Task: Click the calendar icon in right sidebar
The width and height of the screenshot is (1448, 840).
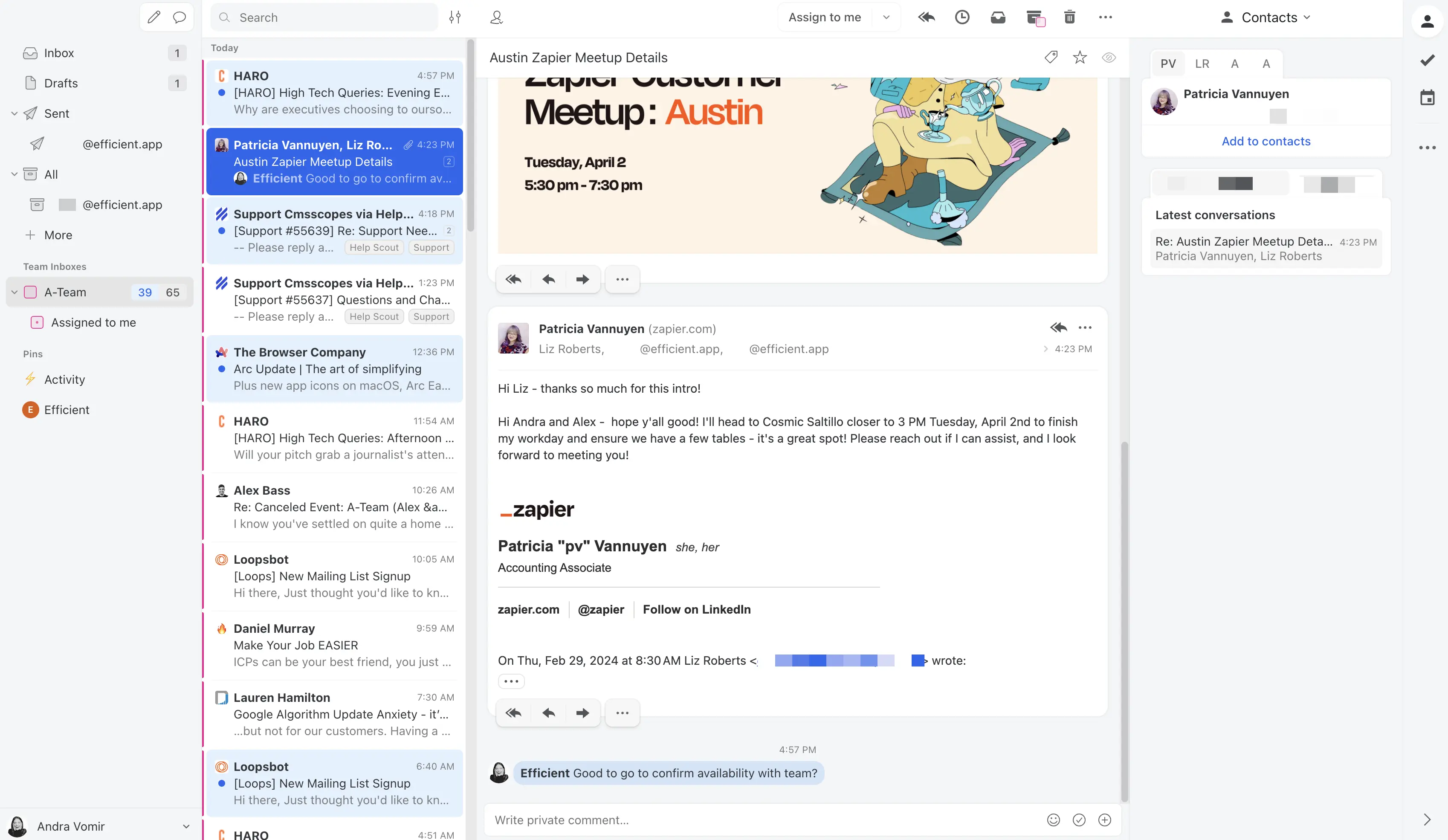Action: [x=1427, y=97]
